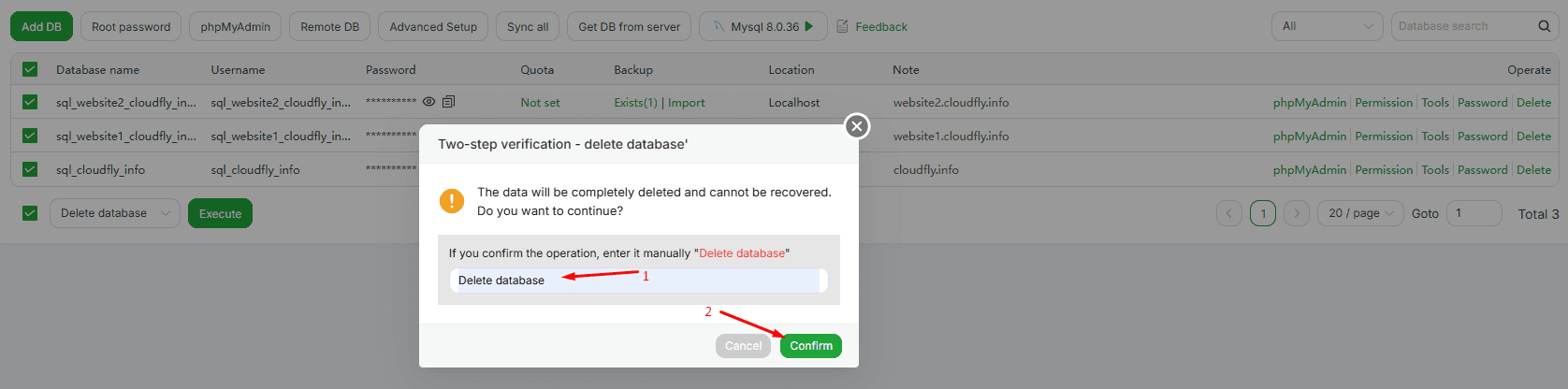Image resolution: width=1568 pixels, height=389 pixels.
Task: Open the phpMyAdmin toolbar button
Action: [235, 26]
